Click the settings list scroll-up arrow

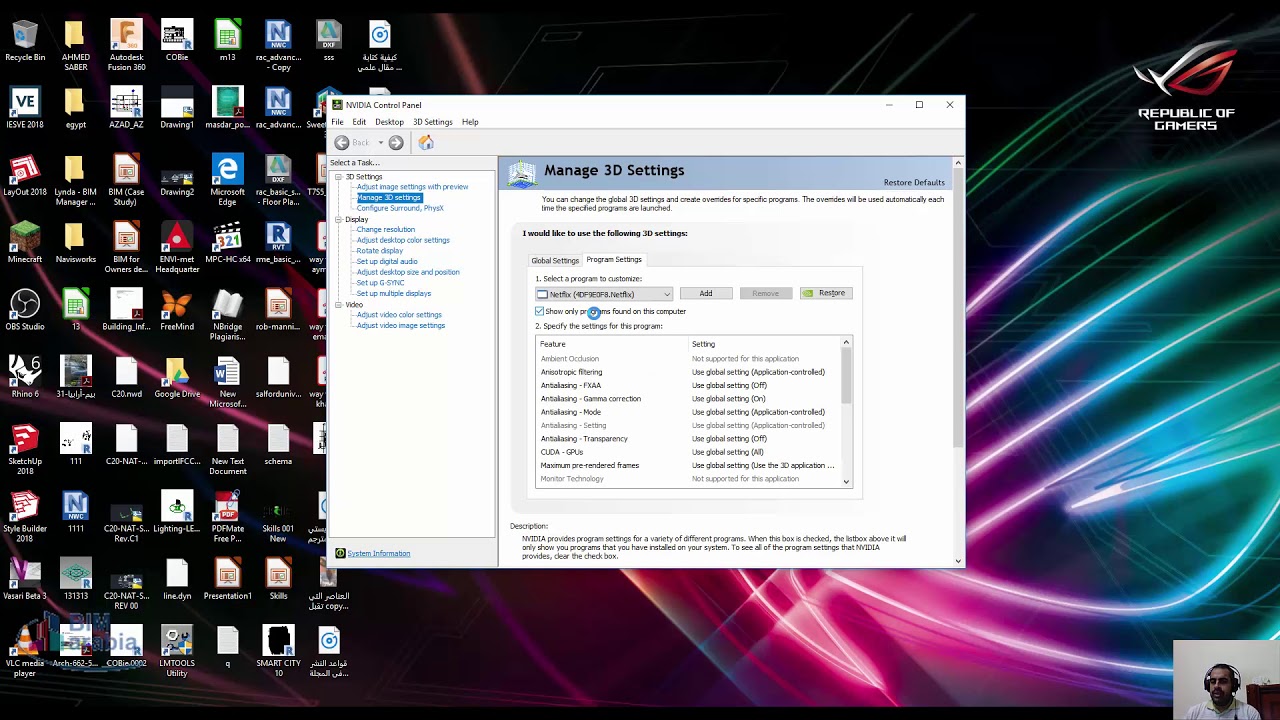click(x=846, y=344)
